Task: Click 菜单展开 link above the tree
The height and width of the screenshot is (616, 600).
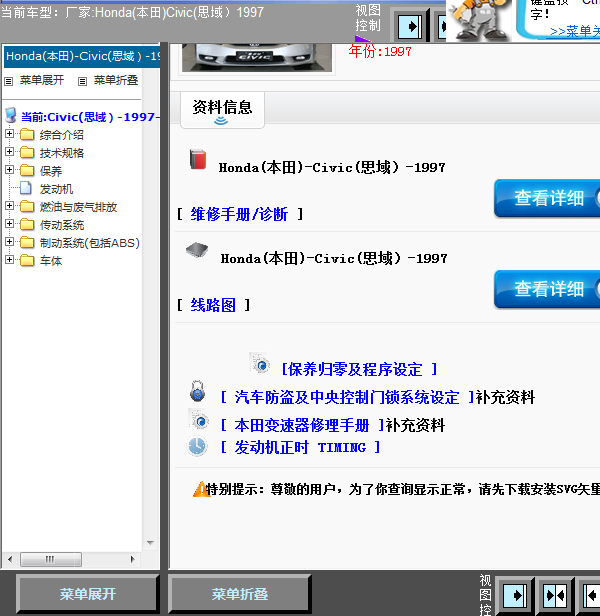Action: click(x=42, y=80)
